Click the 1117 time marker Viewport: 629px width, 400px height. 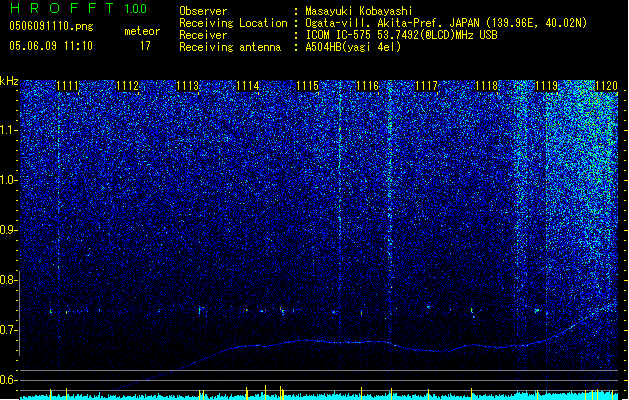click(x=426, y=86)
